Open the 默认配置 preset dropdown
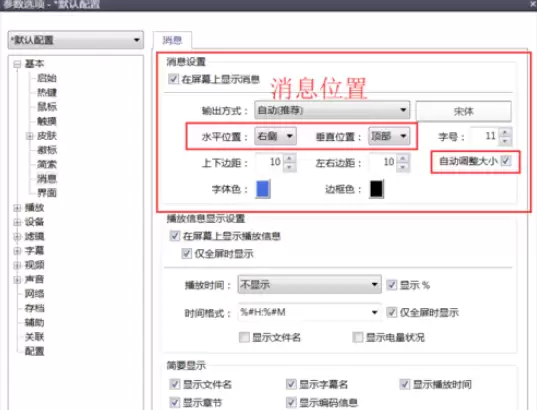 click(76, 40)
